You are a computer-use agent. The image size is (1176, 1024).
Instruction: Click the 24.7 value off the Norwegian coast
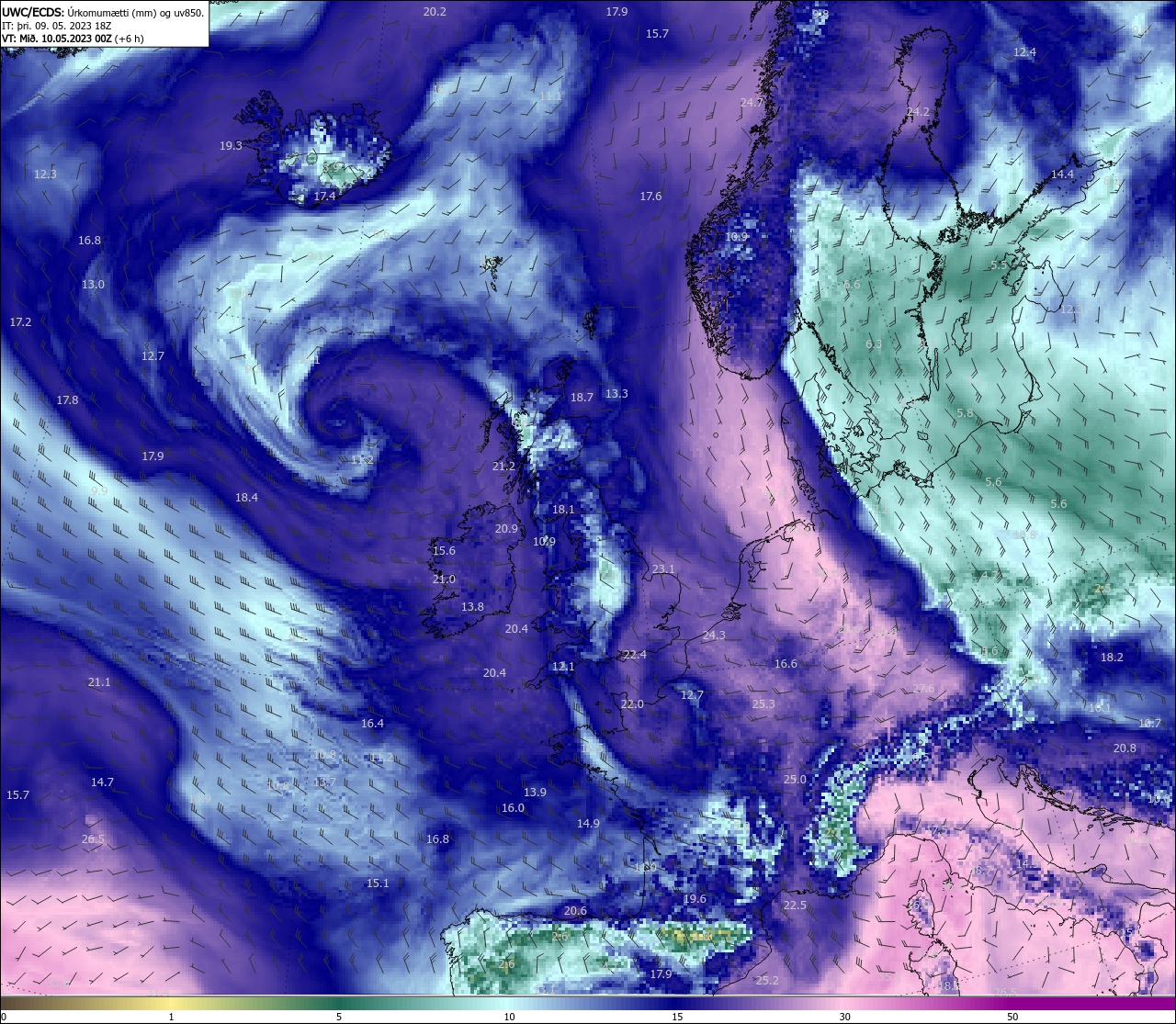pyautogui.click(x=752, y=102)
